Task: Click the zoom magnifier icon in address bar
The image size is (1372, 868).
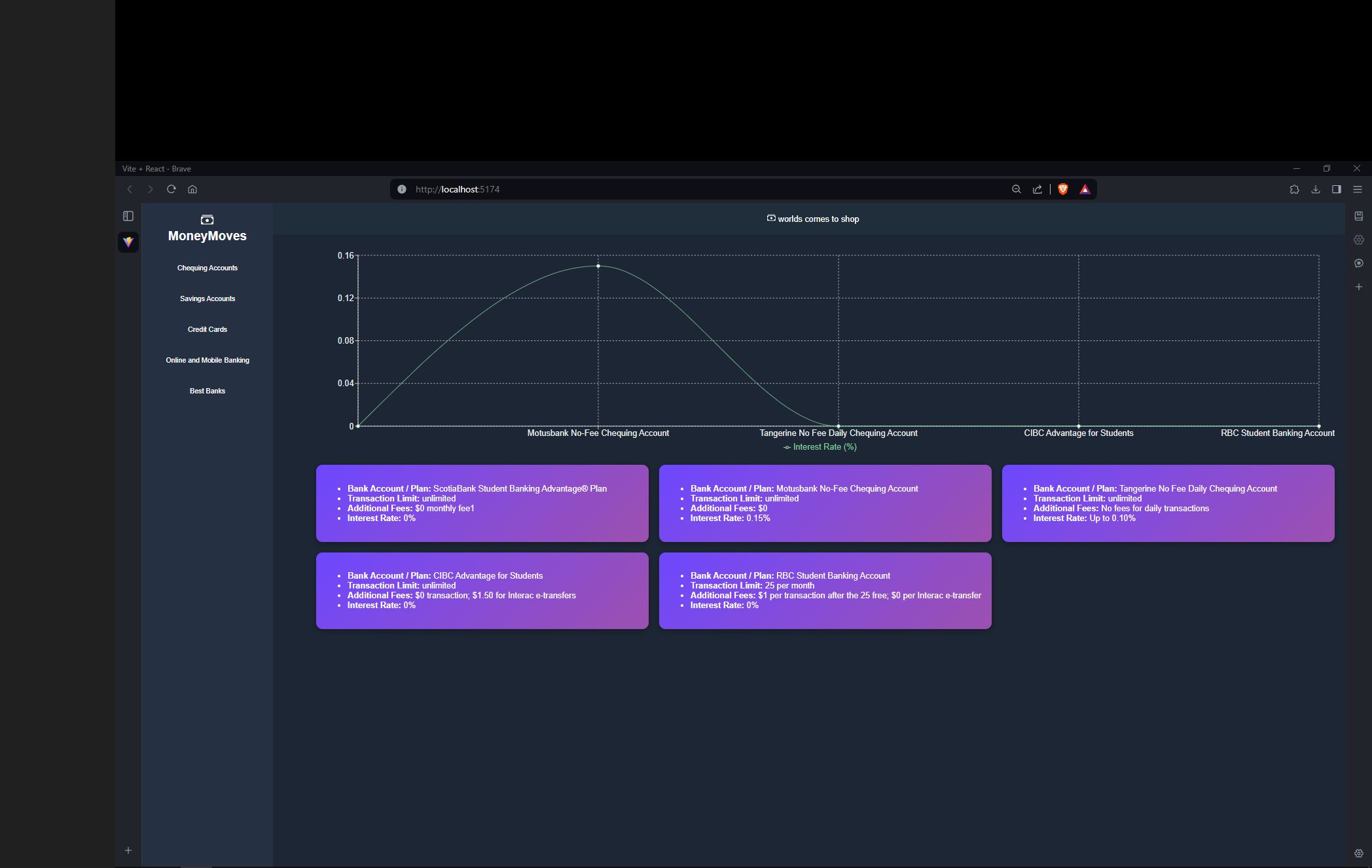Action: pos(1017,189)
